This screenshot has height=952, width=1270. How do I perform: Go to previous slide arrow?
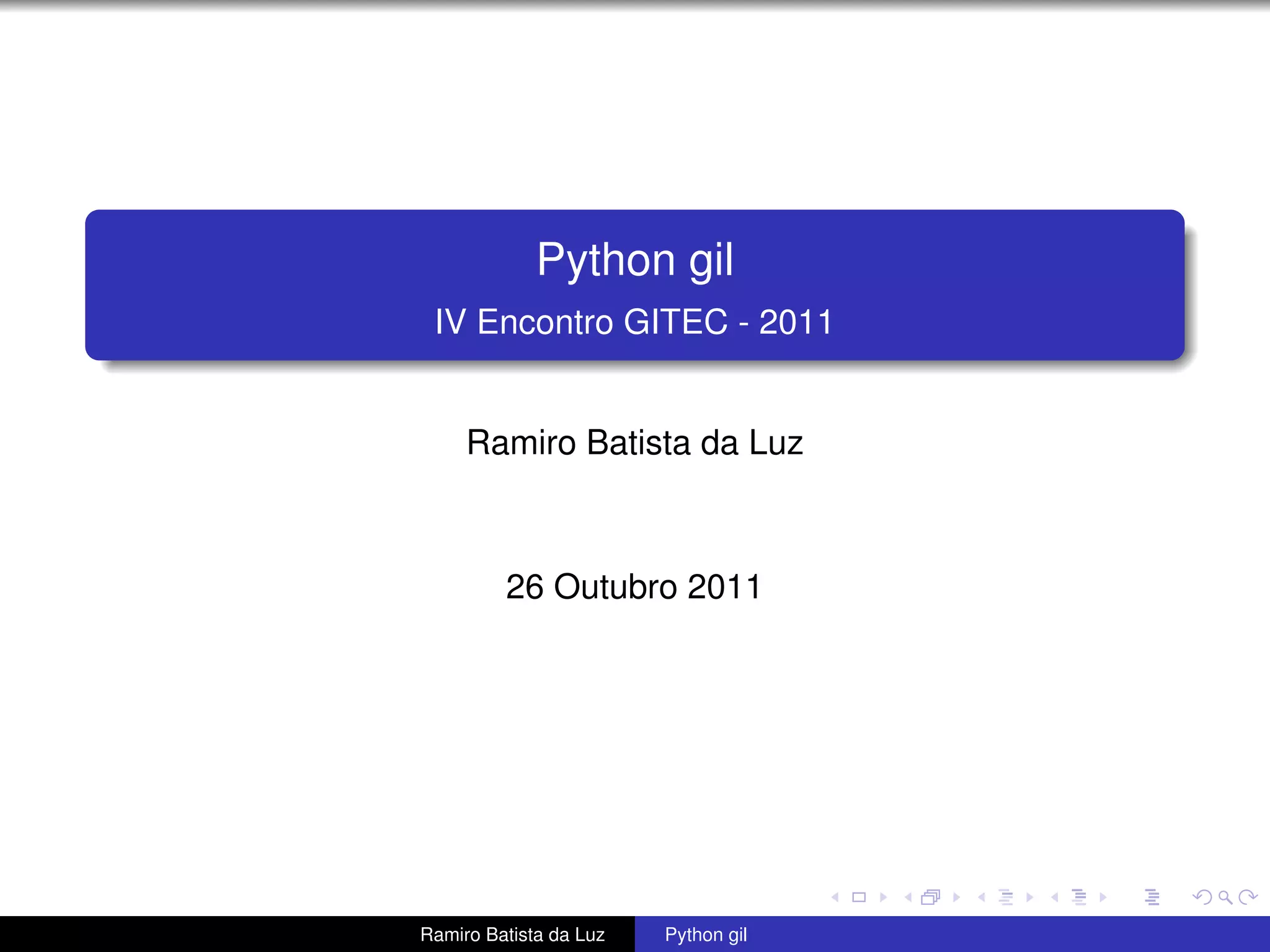tap(835, 897)
